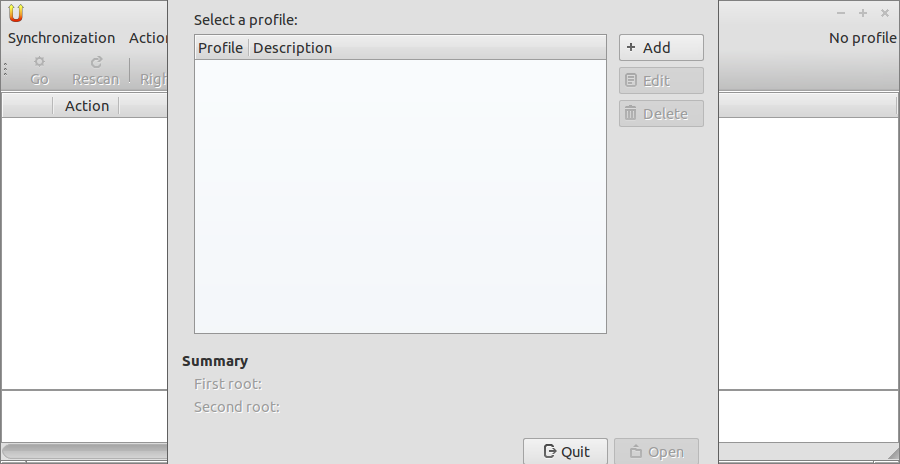Click the Right toolbar item
The image size is (900, 464).
pos(154,79)
